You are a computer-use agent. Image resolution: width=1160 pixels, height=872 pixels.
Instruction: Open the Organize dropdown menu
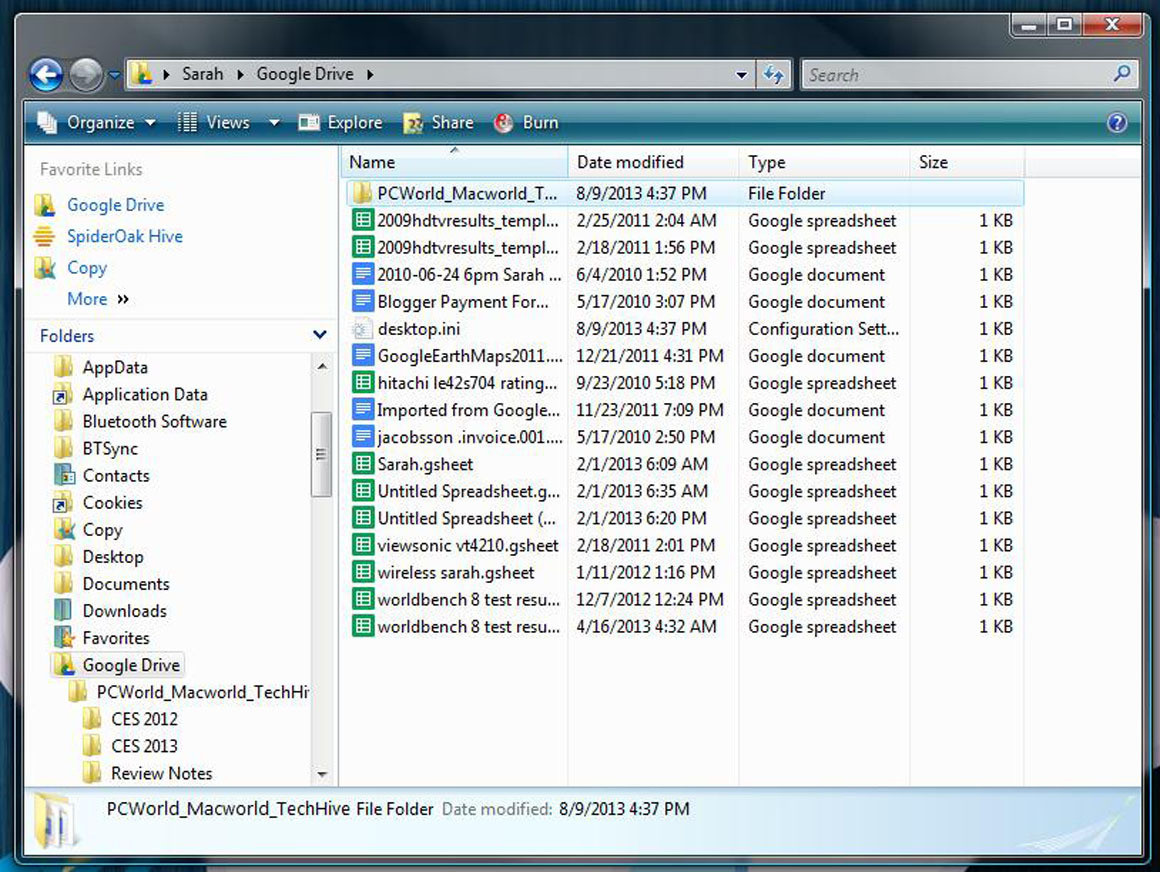click(x=98, y=123)
